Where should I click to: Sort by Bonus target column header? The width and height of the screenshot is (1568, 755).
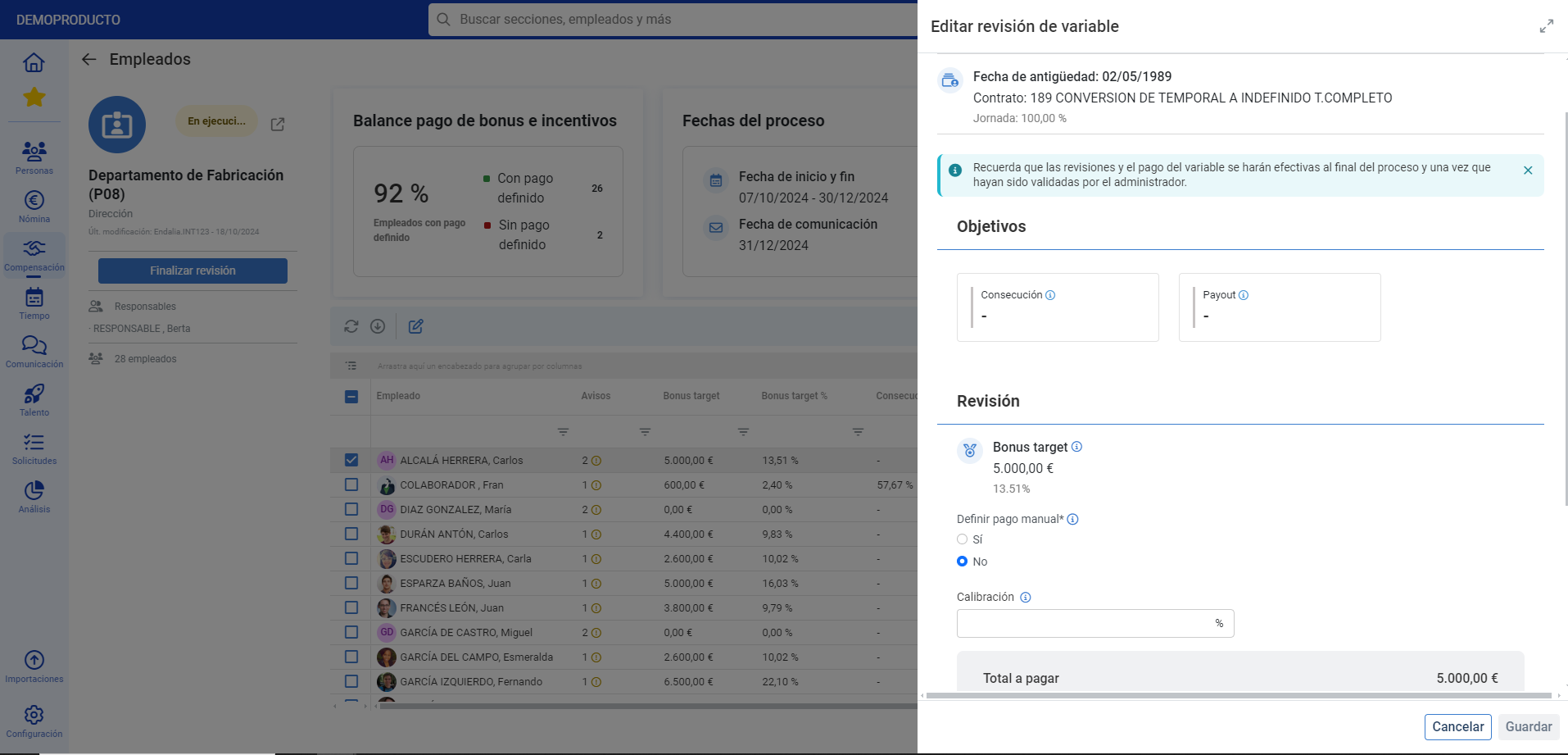click(x=691, y=396)
